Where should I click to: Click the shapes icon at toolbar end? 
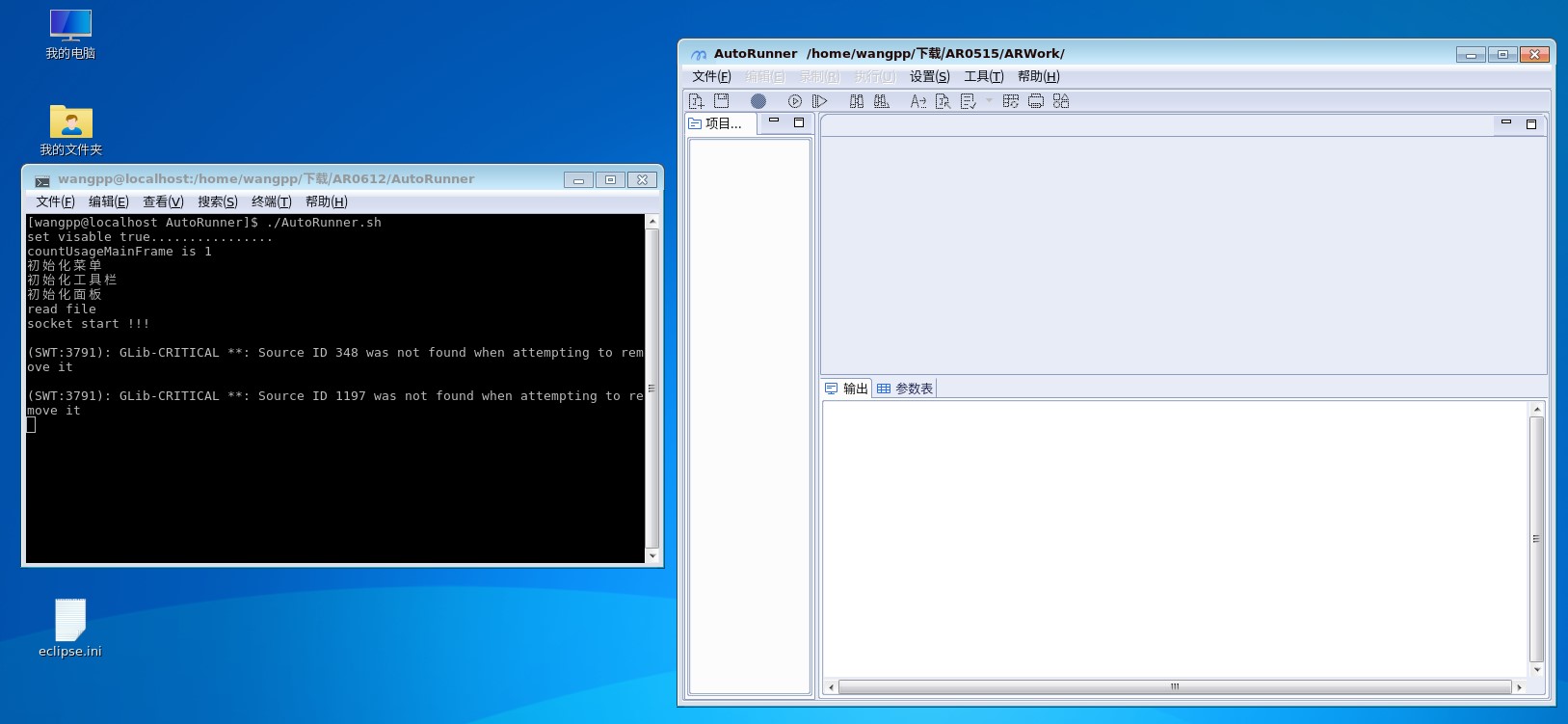[x=1061, y=101]
